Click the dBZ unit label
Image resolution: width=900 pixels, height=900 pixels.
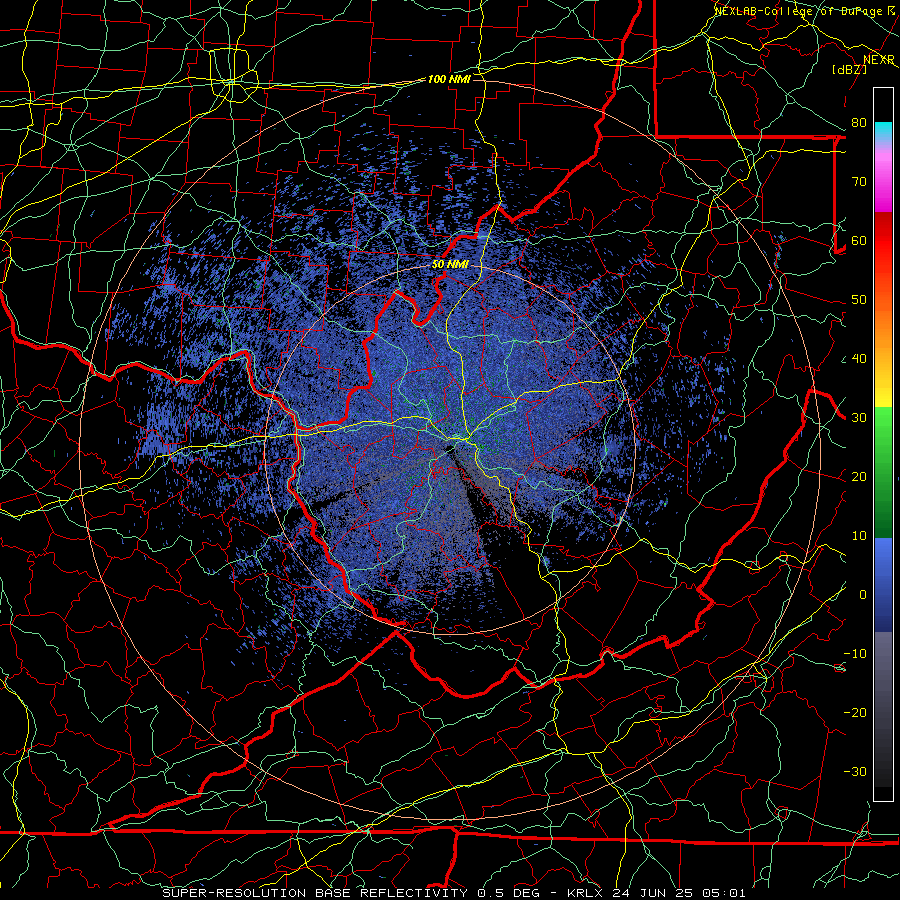(849, 69)
